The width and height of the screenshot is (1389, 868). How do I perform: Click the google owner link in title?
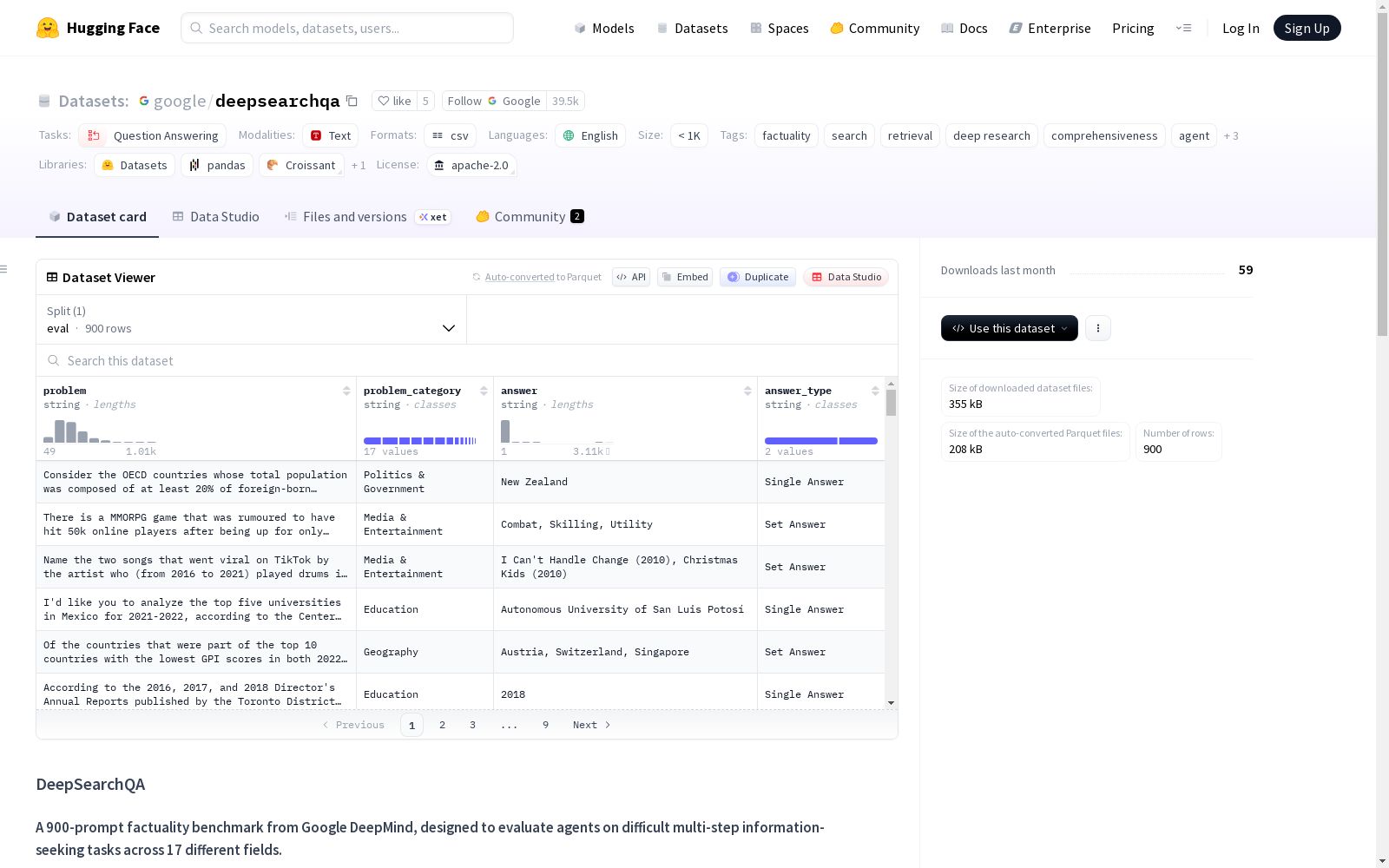point(180,101)
